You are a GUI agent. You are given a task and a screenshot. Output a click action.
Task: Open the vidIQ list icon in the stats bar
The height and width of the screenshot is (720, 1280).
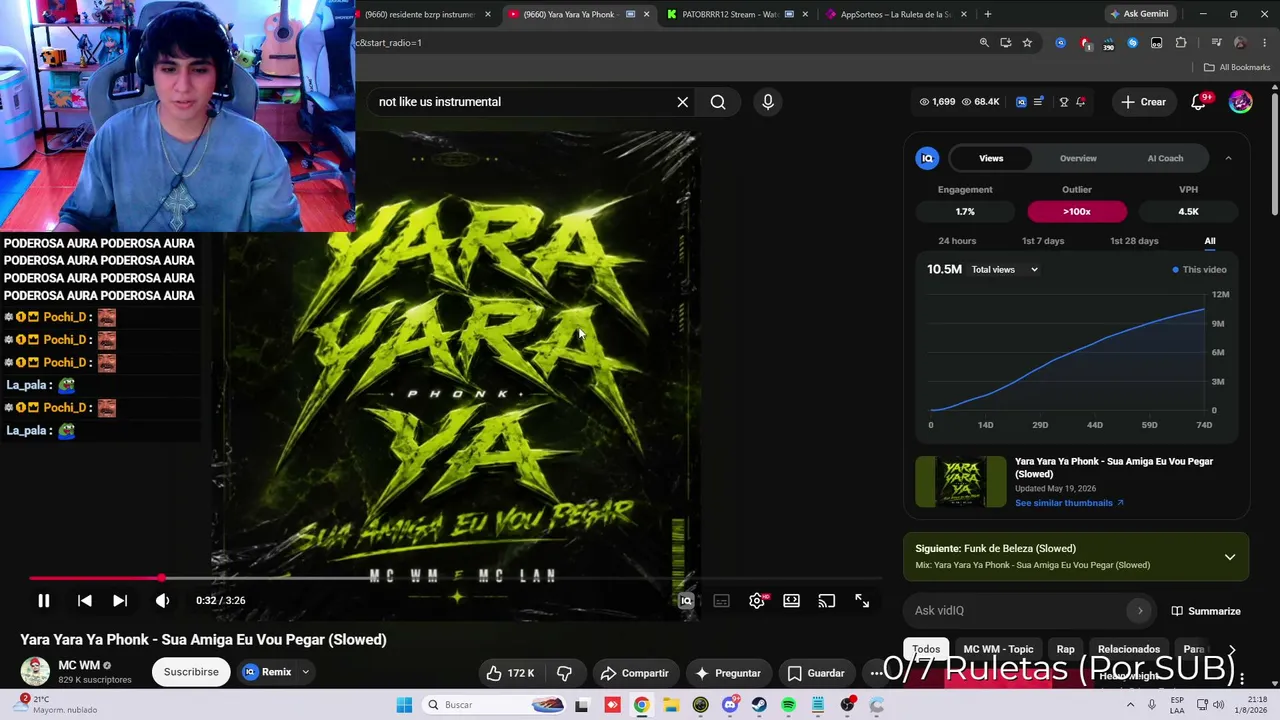1038,102
